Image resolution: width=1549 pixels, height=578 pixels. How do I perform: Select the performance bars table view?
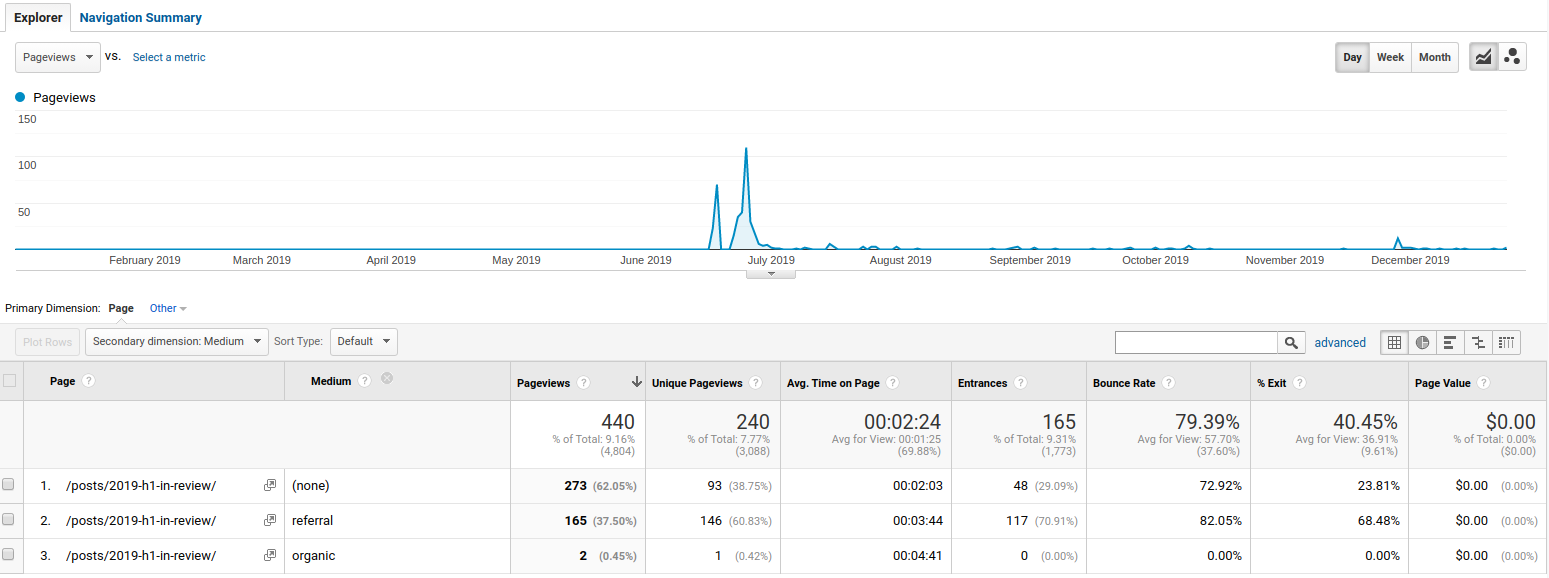pos(1450,342)
